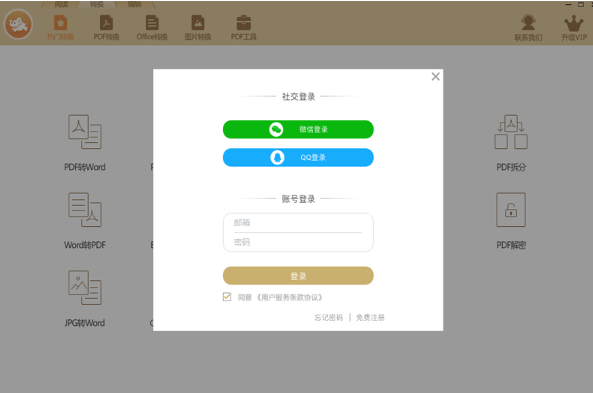
Task: Select the PDF解密 unlock icon
Action: pos(511,210)
